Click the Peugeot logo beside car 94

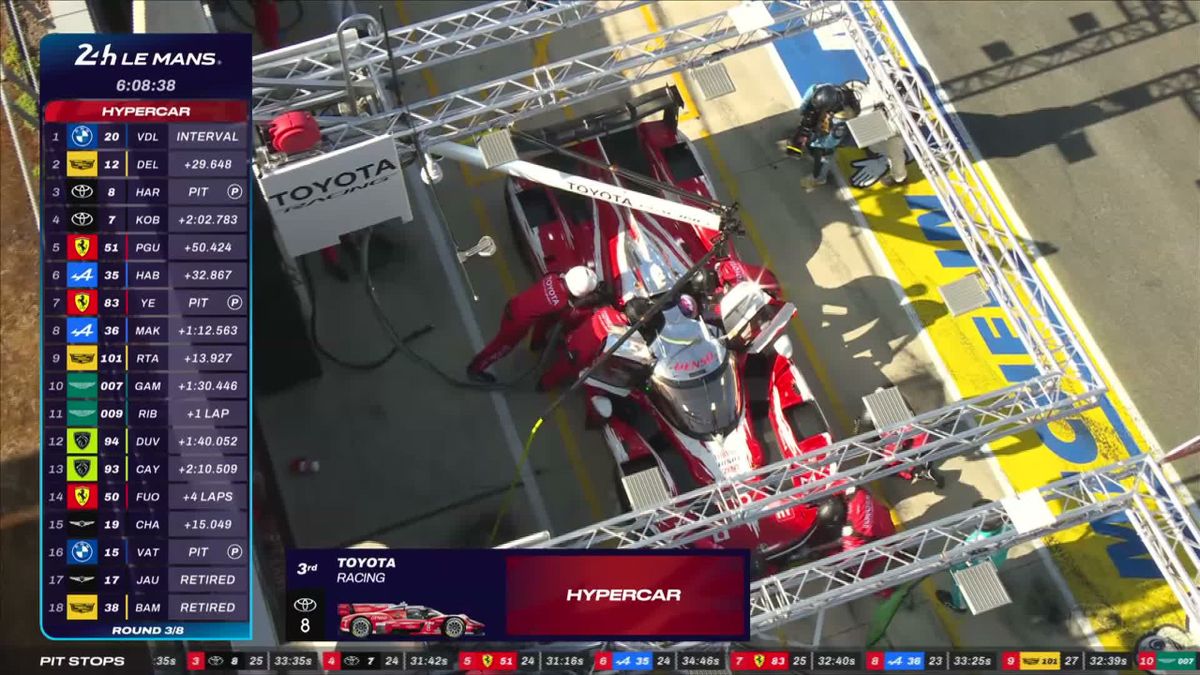(x=82, y=441)
